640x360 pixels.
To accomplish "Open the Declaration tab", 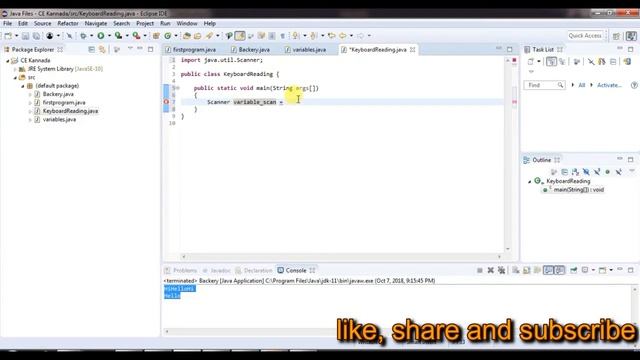I will (254, 271).
